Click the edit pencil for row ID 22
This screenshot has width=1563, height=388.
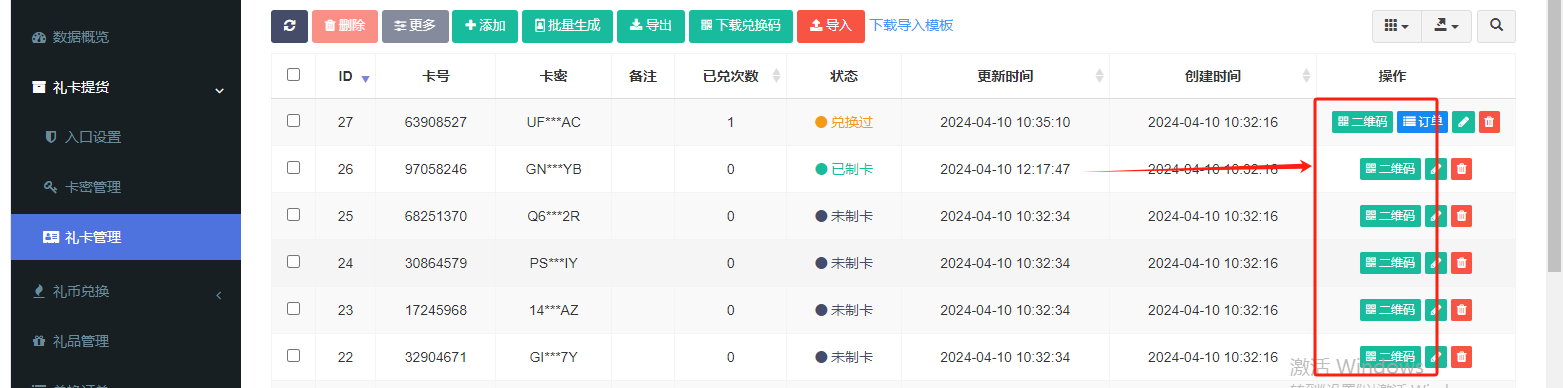[x=1436, y=357]
